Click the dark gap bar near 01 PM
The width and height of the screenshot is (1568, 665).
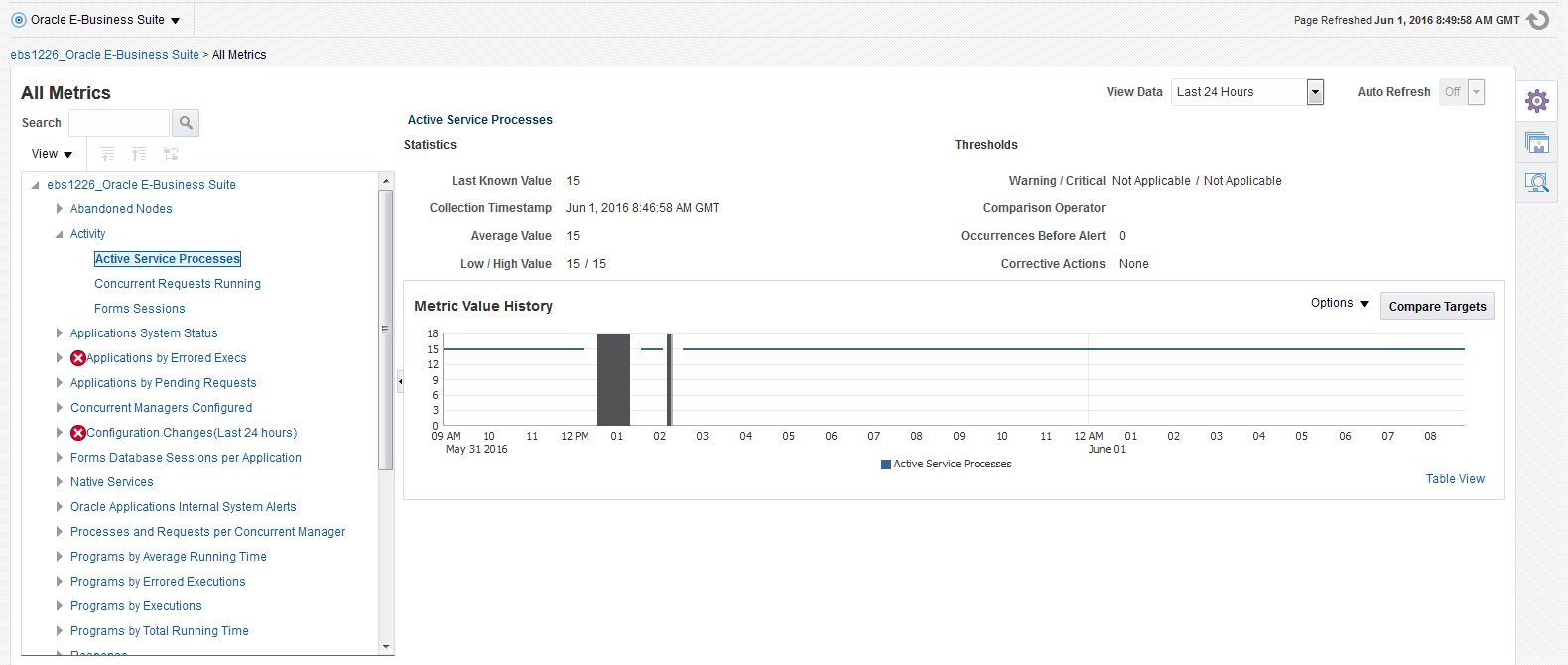pos(613,380)
